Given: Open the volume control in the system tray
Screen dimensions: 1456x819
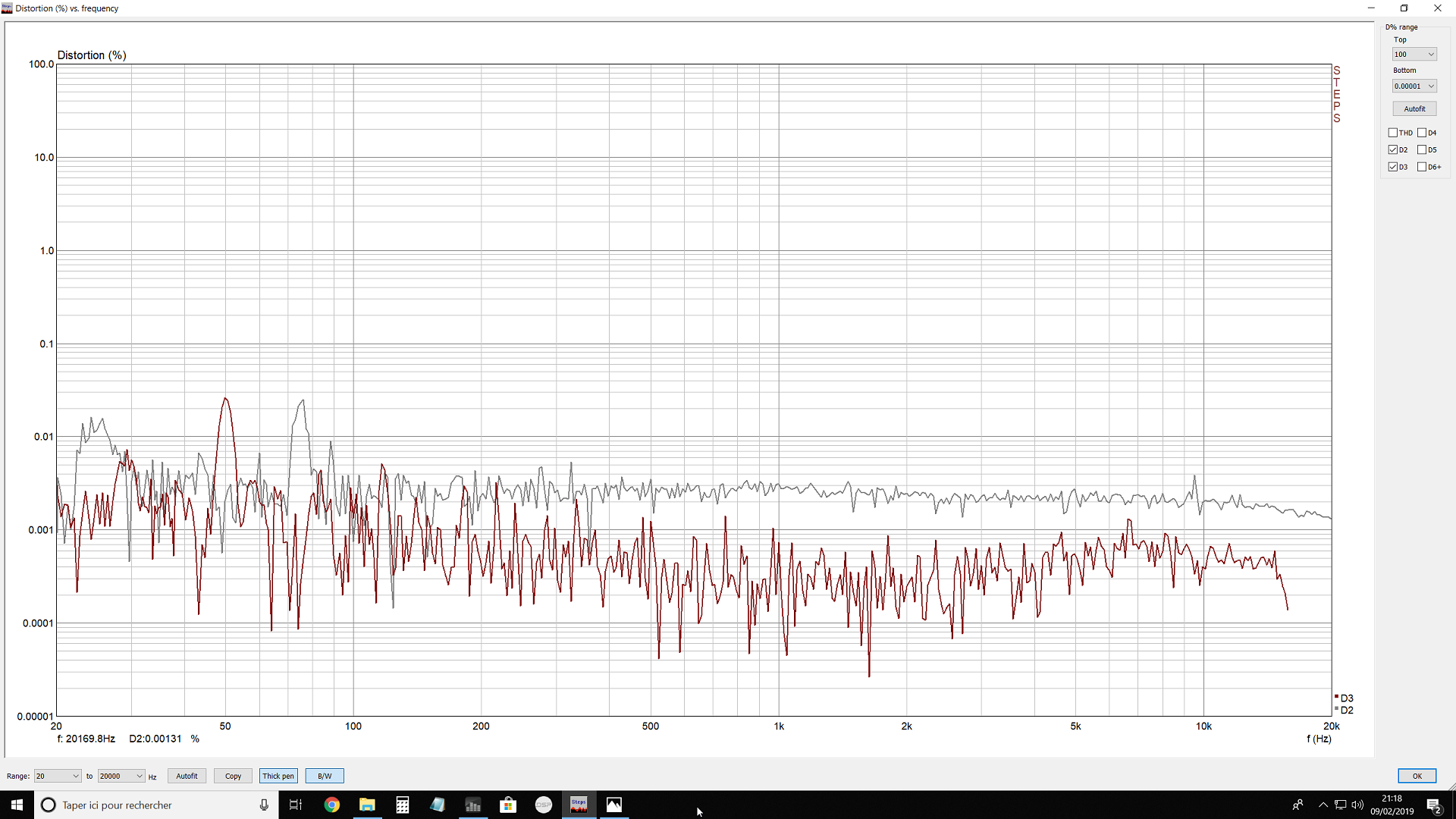Looking at the screenshot, I should tap(1357, 805).
